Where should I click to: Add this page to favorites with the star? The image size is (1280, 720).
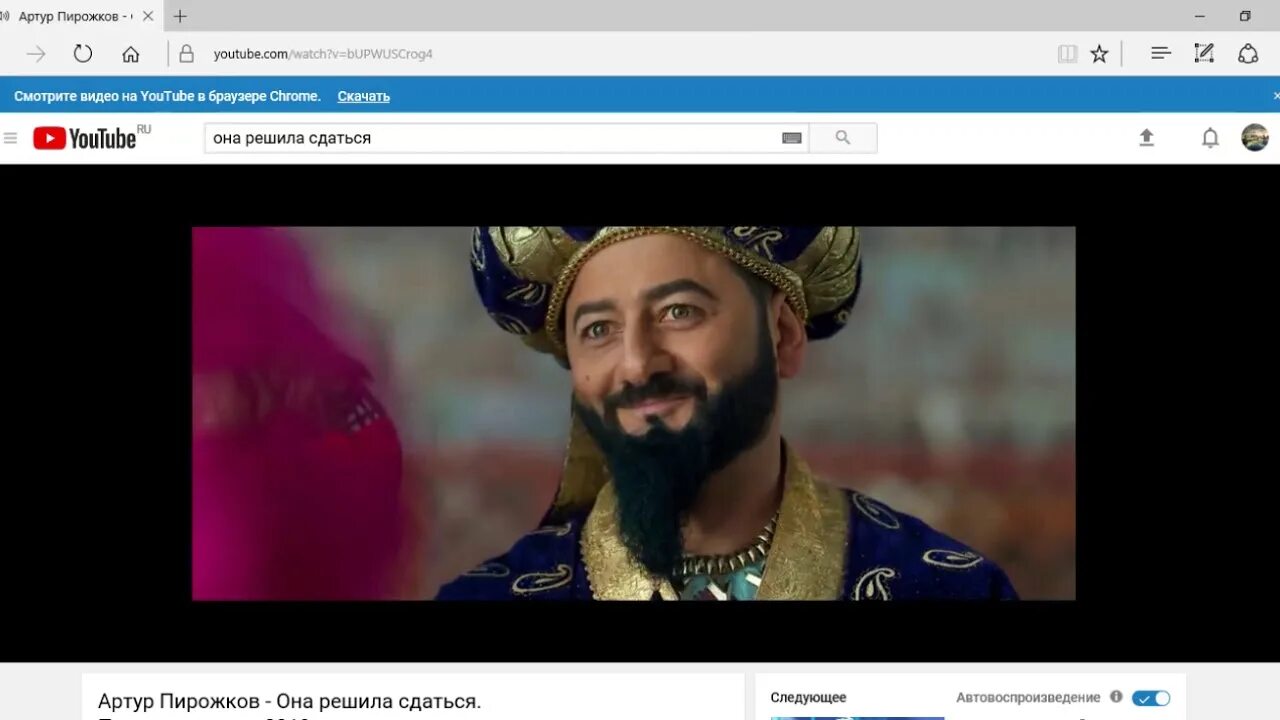(1099, 54)
